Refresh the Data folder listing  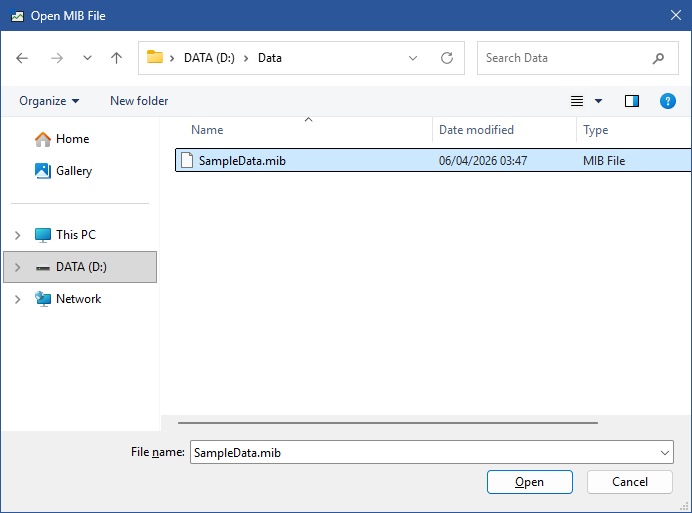[x=447, y=58]
